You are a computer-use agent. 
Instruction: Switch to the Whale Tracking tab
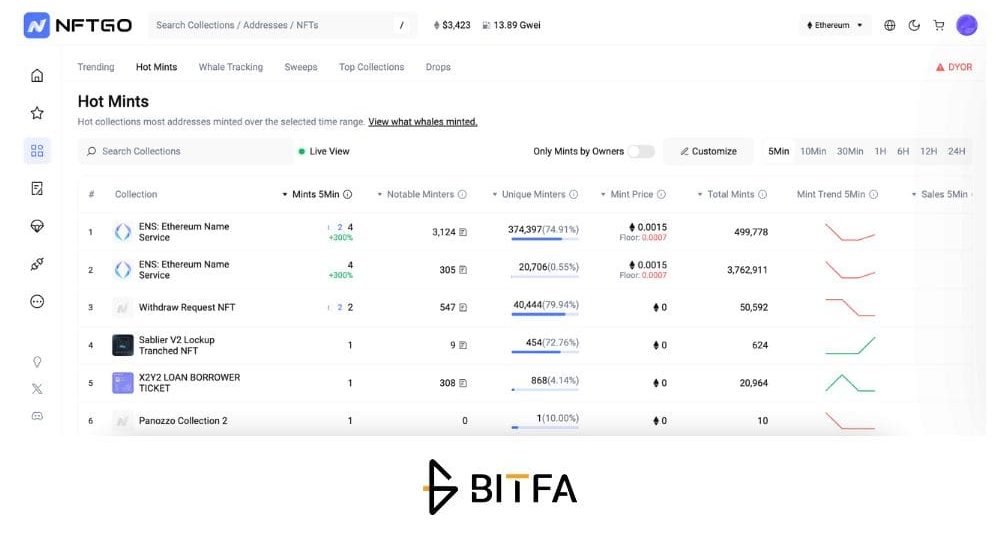tap(231, 67)
